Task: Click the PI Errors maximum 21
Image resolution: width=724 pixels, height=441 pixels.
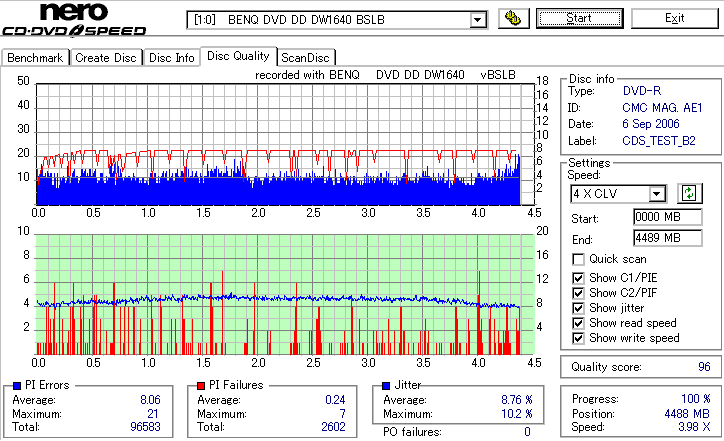Action: click(153, 414)
